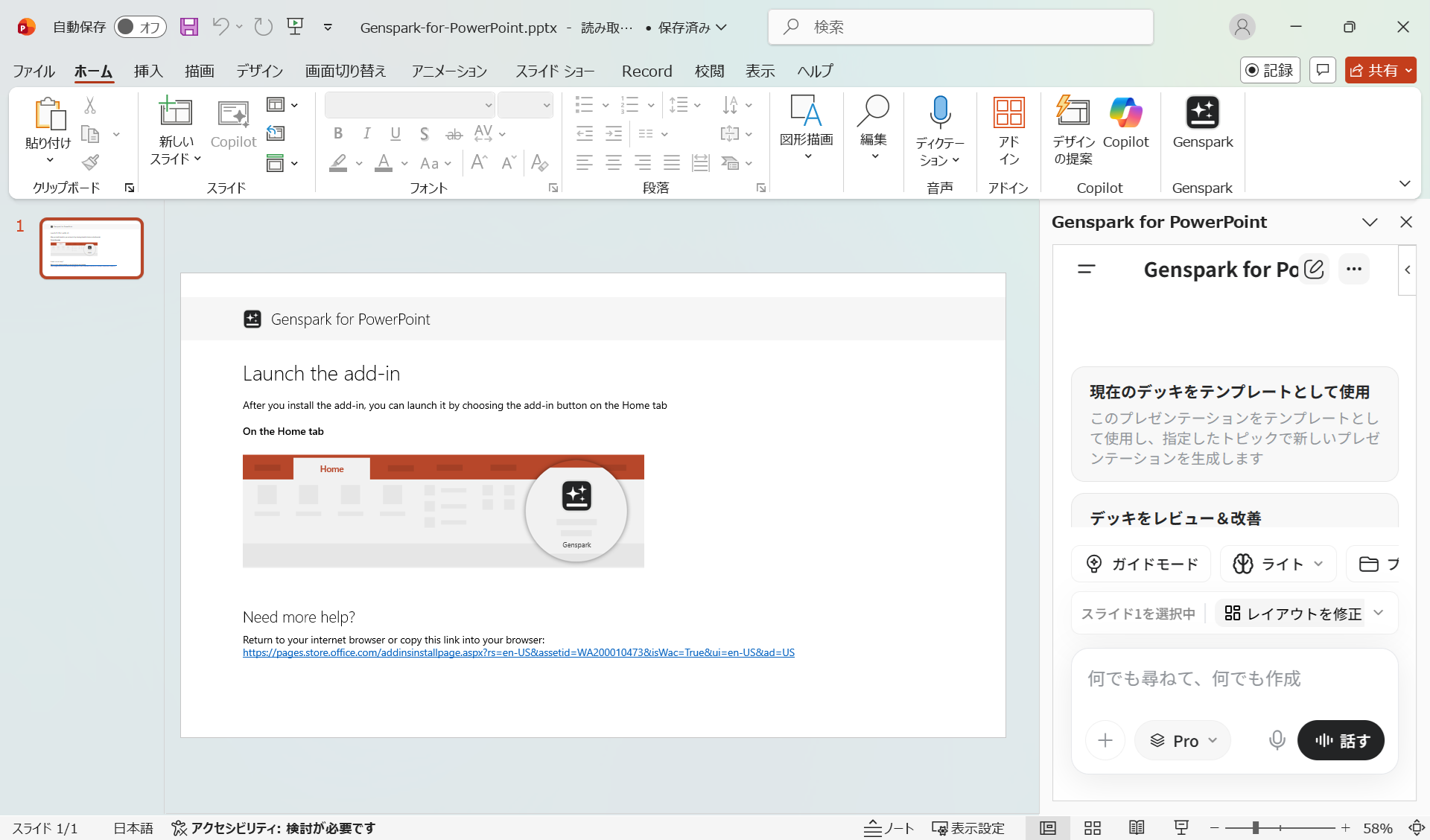Viewport: 1430px width, 840px height.
Task: Switch to the 挿入 ribbon tab
Action: [147, 71]
